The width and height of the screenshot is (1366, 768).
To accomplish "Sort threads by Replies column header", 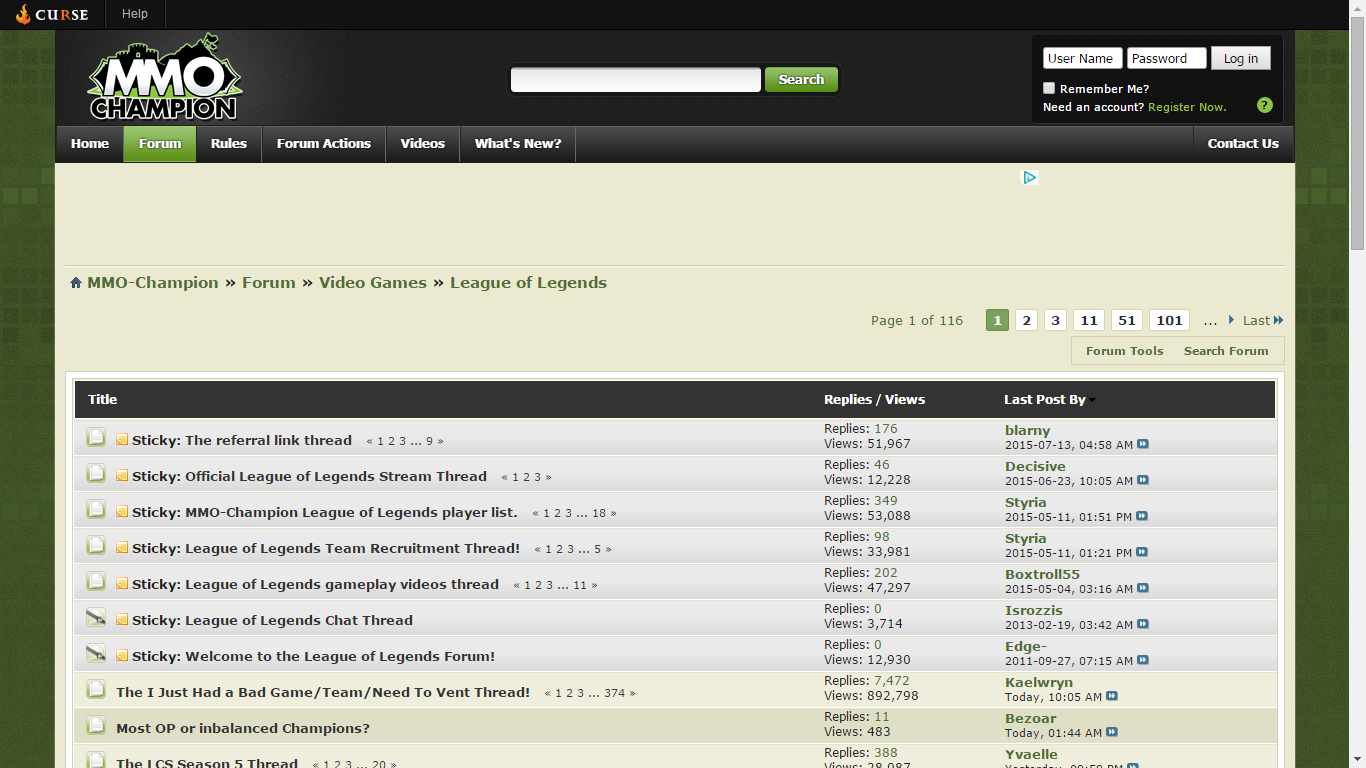I will click(x=848, y=399).
